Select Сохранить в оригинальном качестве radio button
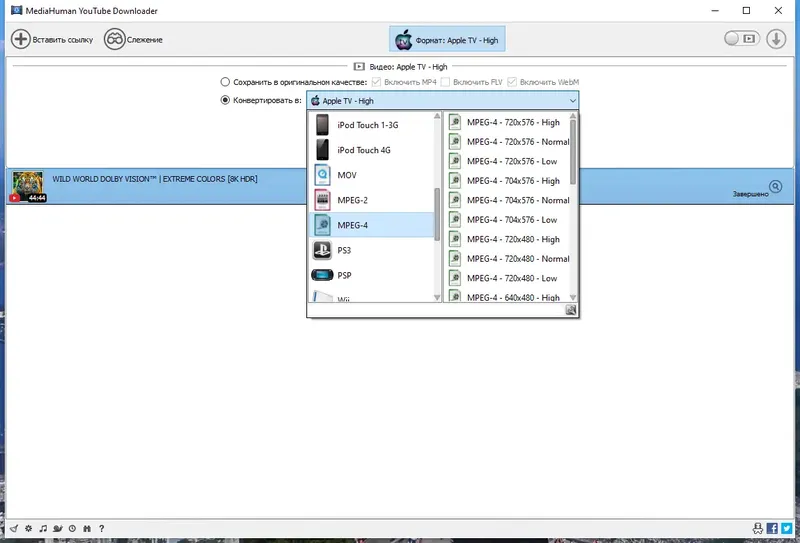 click(225, 82)
